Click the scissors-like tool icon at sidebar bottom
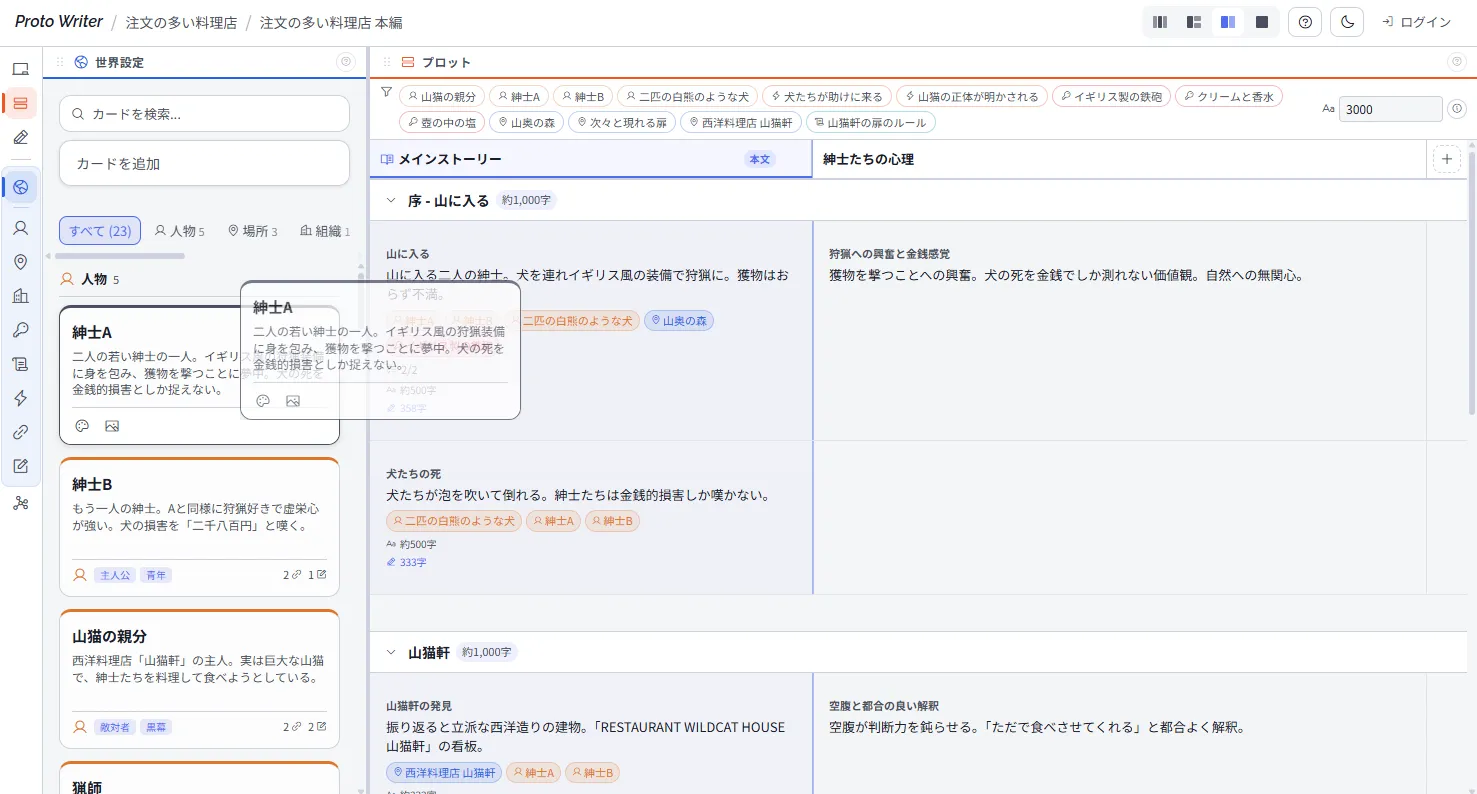1477x794 pixels. pyautogui.click(x=21, y=503)
